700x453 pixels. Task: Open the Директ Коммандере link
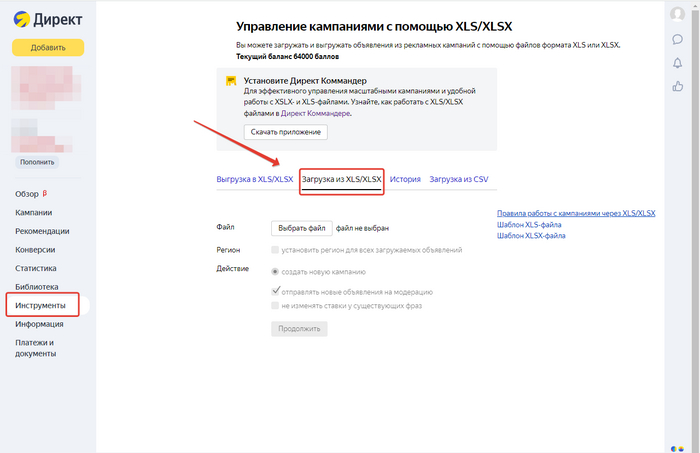[315, 113]
